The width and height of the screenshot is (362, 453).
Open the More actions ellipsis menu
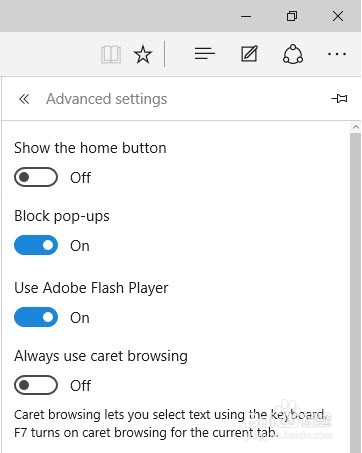(x=337, y=54)
